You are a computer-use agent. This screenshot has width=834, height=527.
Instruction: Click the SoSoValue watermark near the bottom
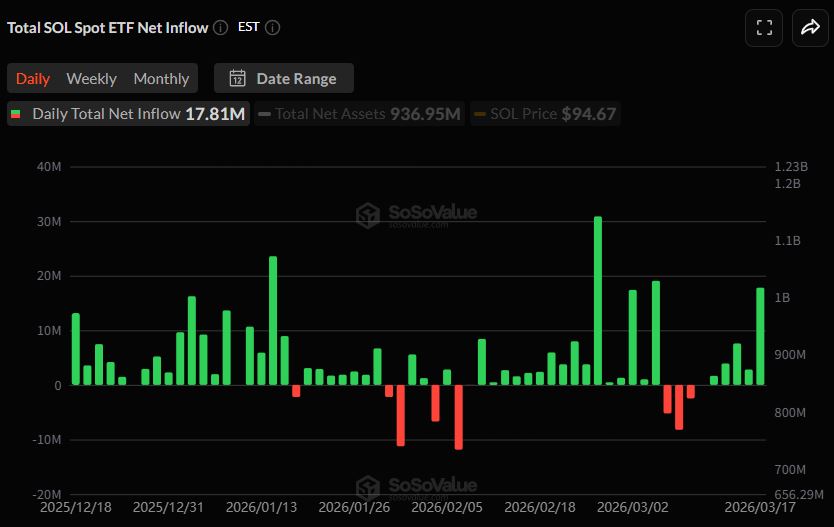[x=417, y=486]
